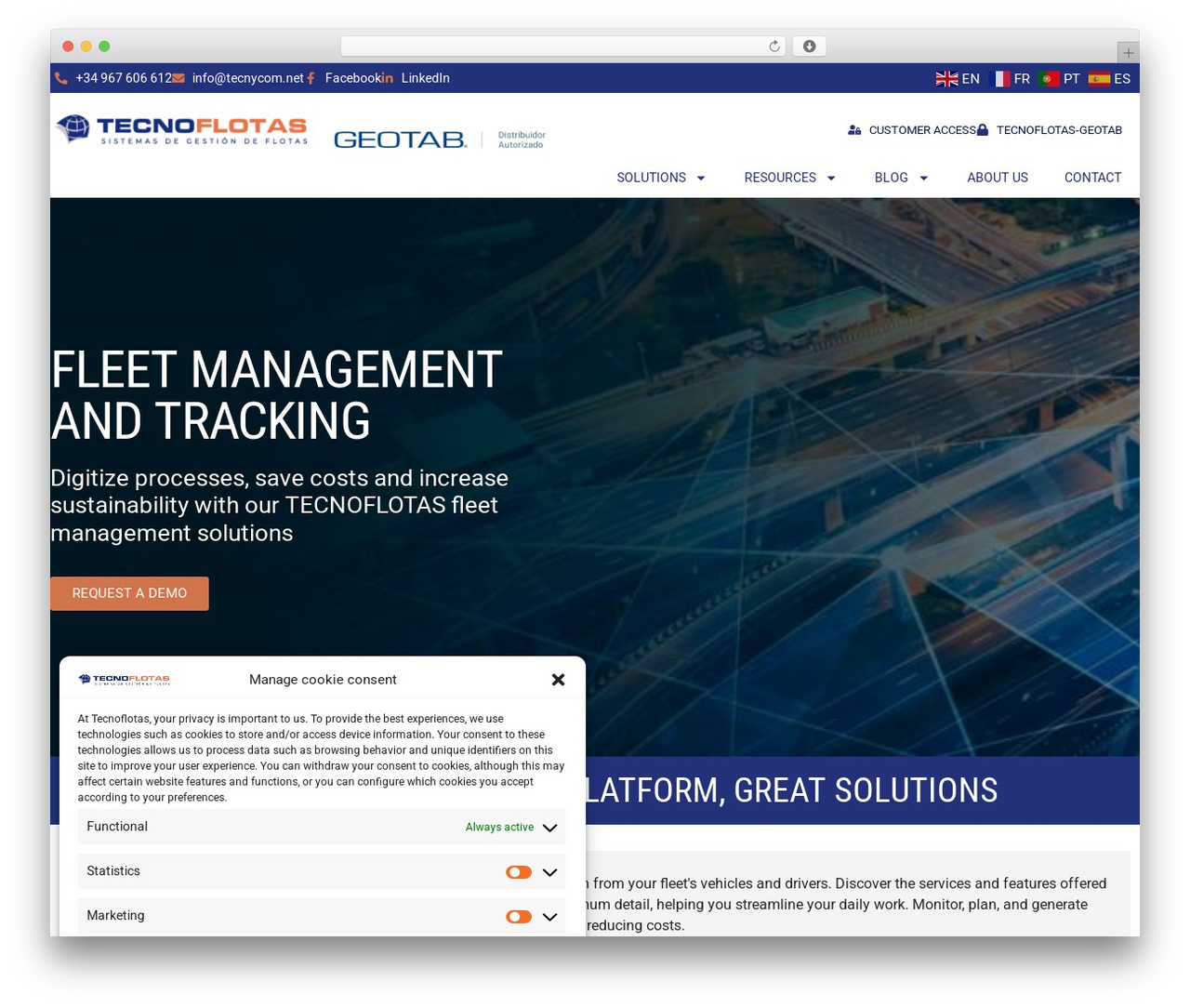Reload the page using browser refresh icon

click(x=774, y=46)
